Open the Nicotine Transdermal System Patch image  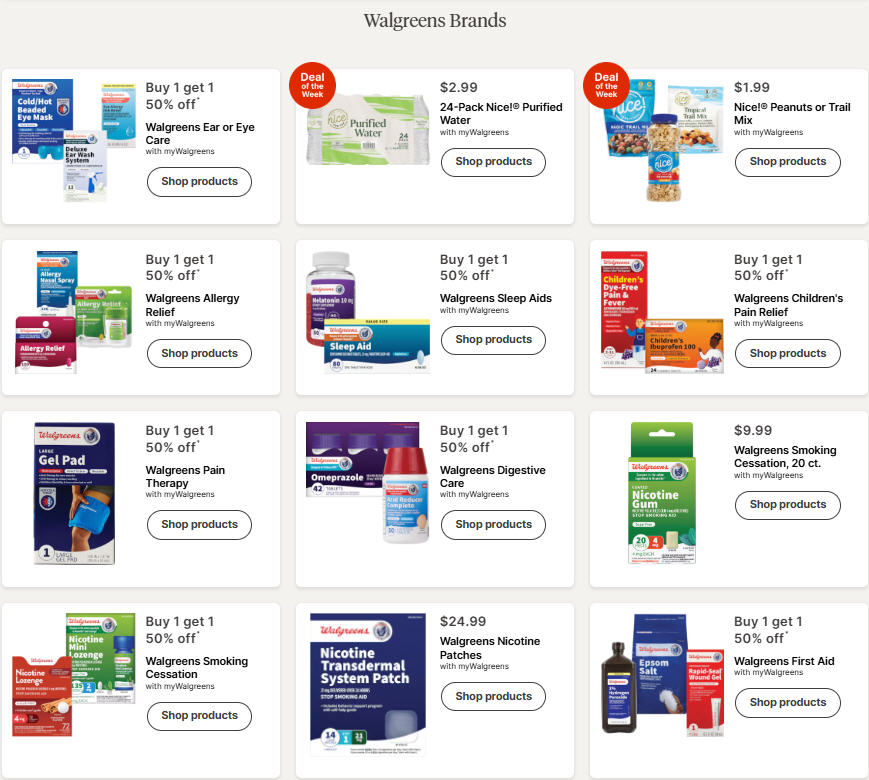click(x=368, y=685)
